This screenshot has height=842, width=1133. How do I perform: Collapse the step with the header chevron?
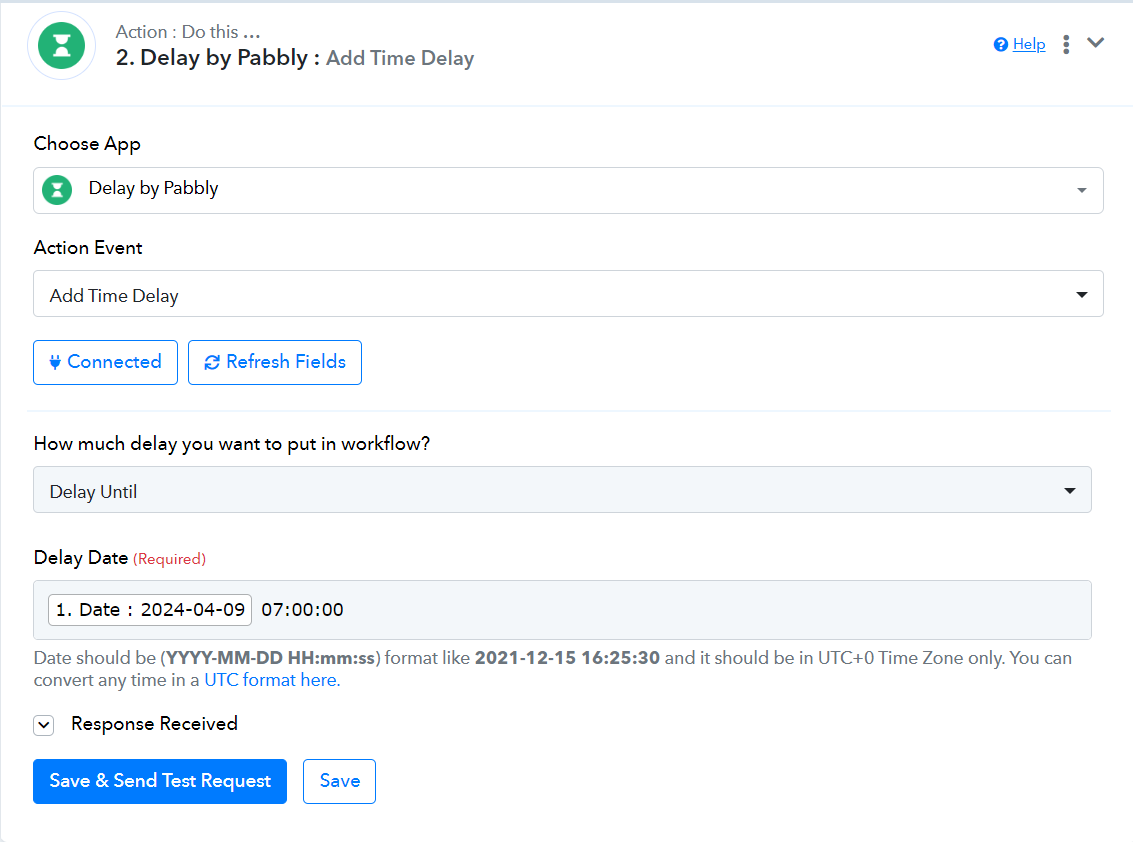coord(1095,43)
